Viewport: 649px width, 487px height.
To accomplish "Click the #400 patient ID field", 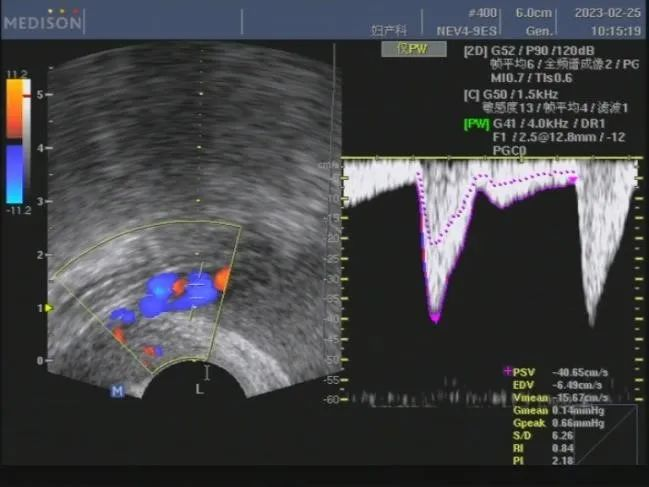I will click(x=481, y=14).
